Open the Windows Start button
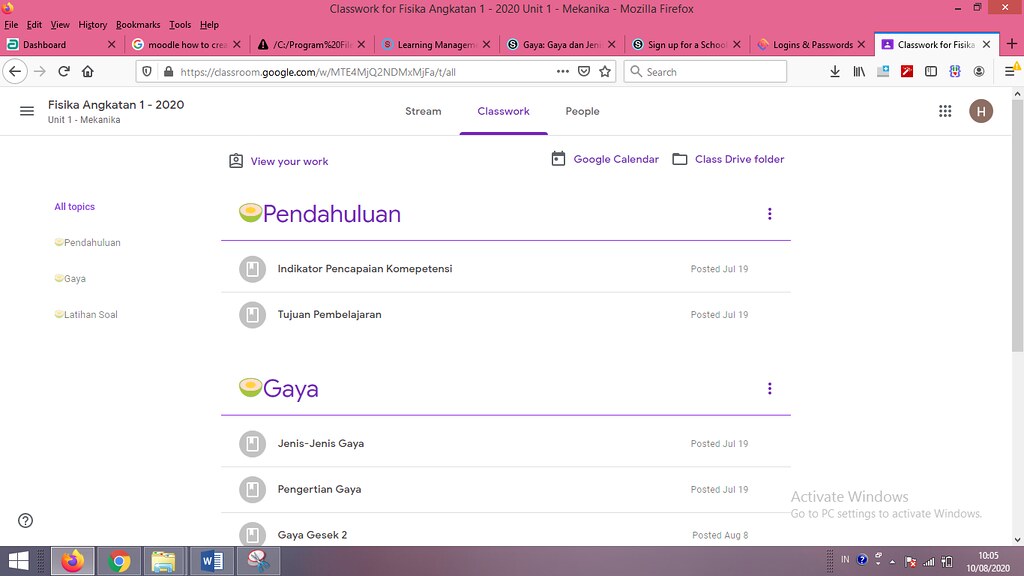Image resolution: width=1024 pixels, height=576 pixels. click(18, 561)
